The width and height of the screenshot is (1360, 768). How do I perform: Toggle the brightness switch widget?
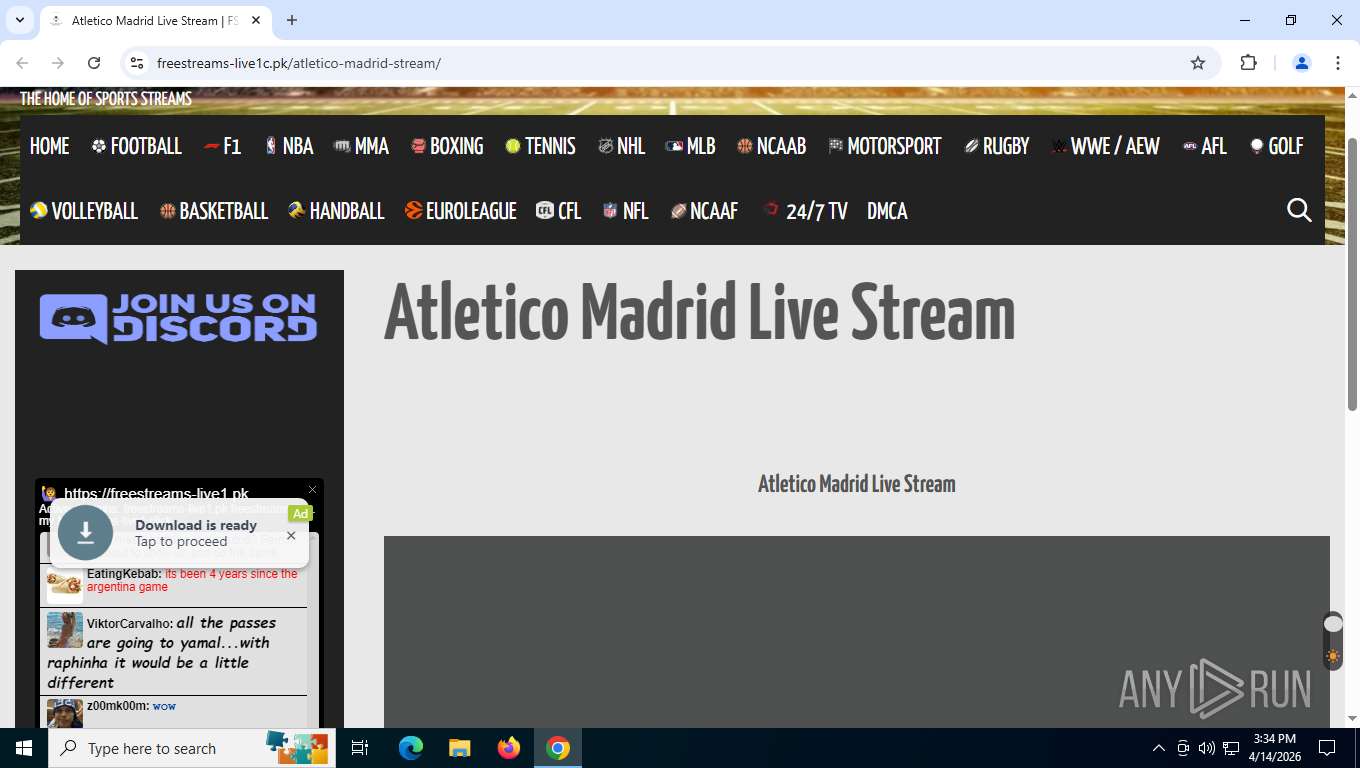(1333, 640)
